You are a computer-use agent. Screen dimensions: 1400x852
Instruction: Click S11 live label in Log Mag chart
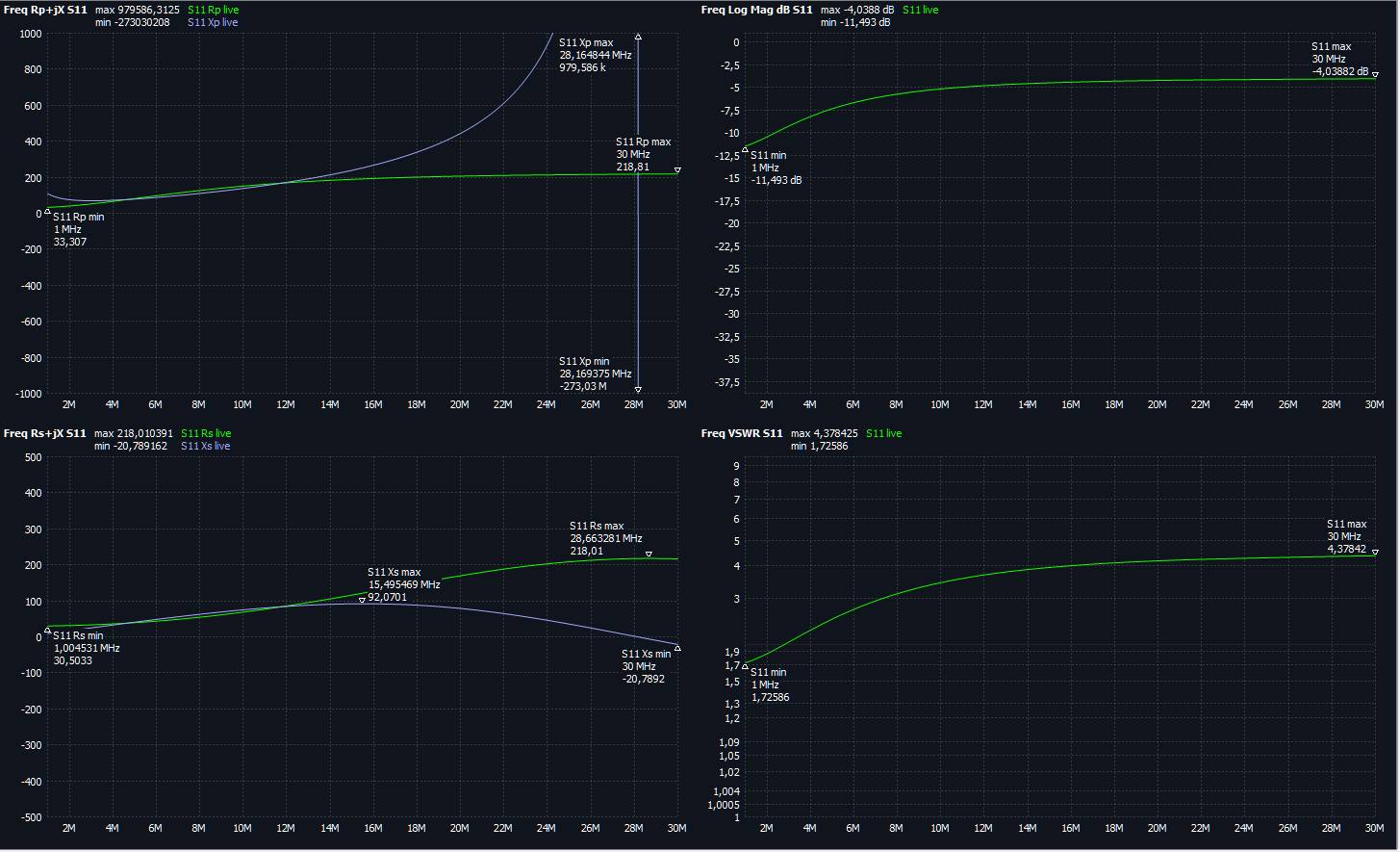point(920,10)
